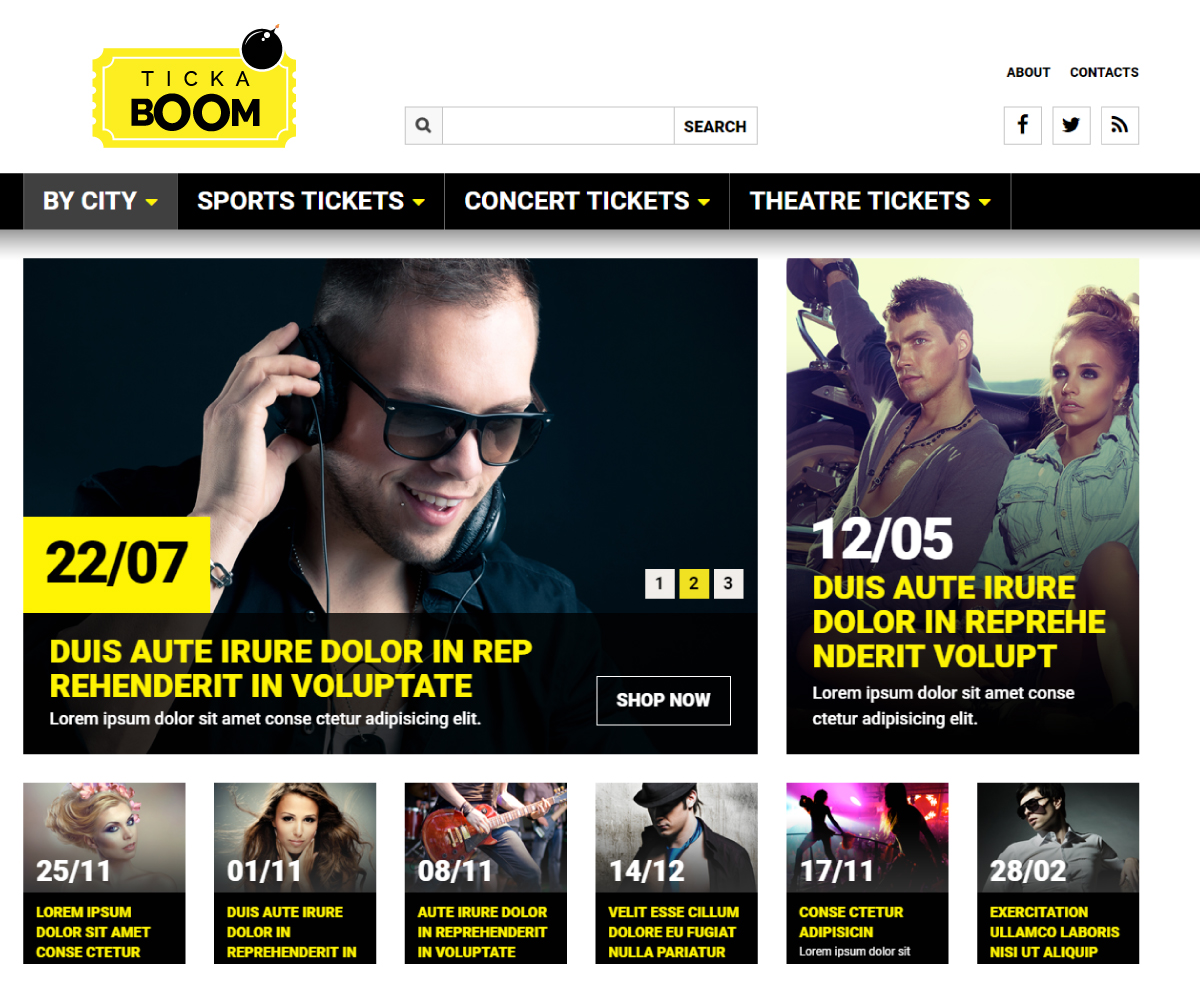
Task: Click the Search button
Action: 715,126
